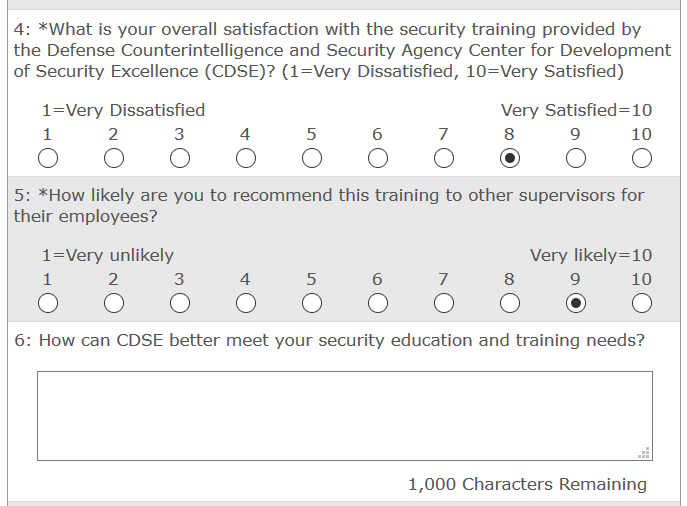687x506 pixels.
Task: Click the question 6 comment text box
Action: point(344,415)
